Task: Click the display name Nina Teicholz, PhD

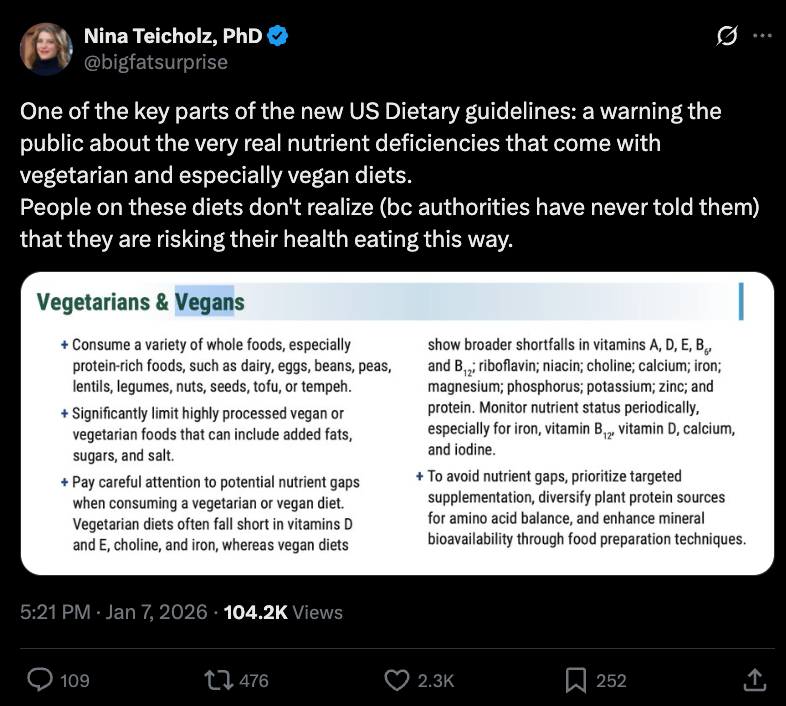Action: [x=172, y=36]
